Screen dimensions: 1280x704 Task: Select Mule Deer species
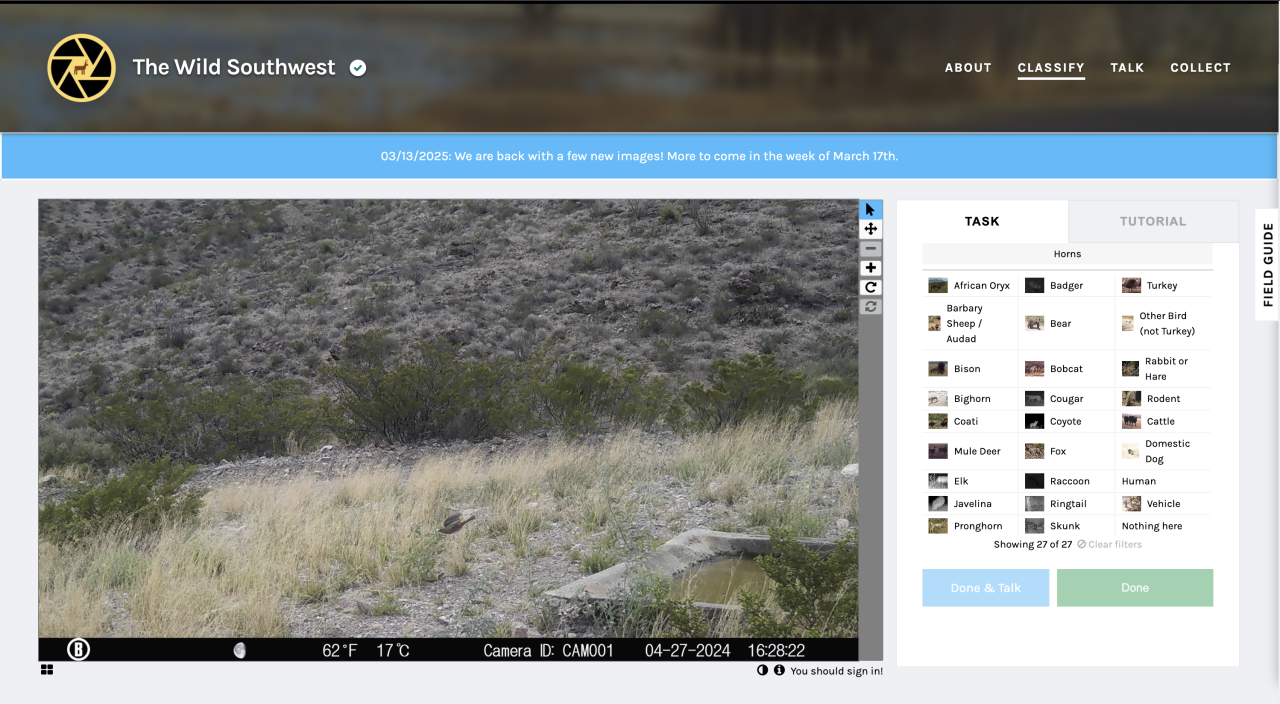coord(970,452)
